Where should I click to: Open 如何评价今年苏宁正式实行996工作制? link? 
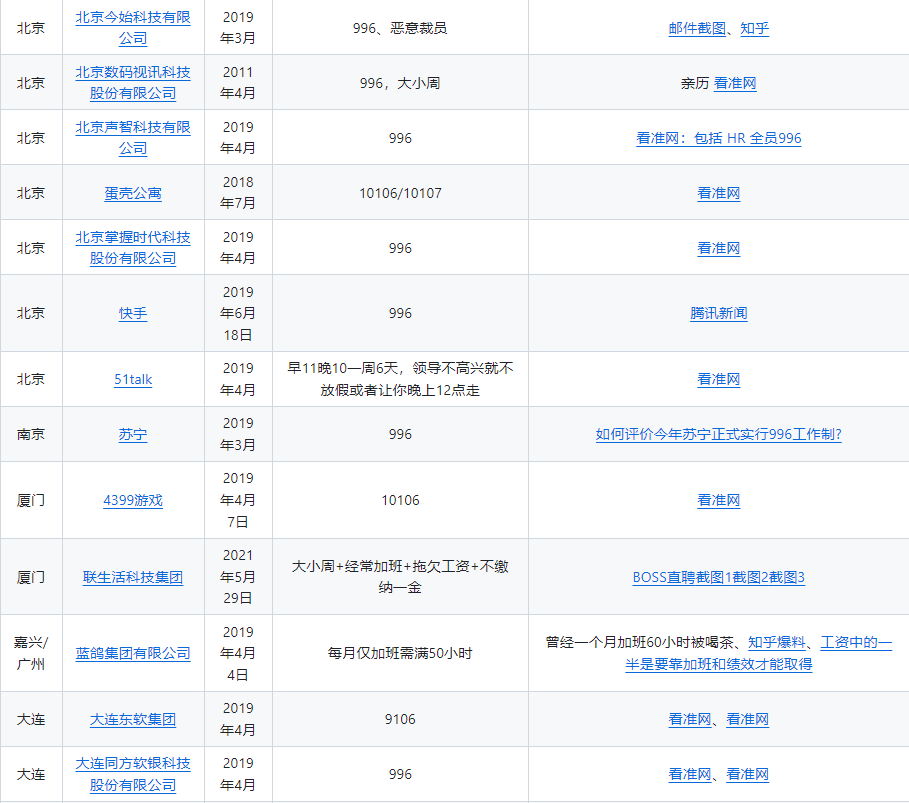click(719, 434)
